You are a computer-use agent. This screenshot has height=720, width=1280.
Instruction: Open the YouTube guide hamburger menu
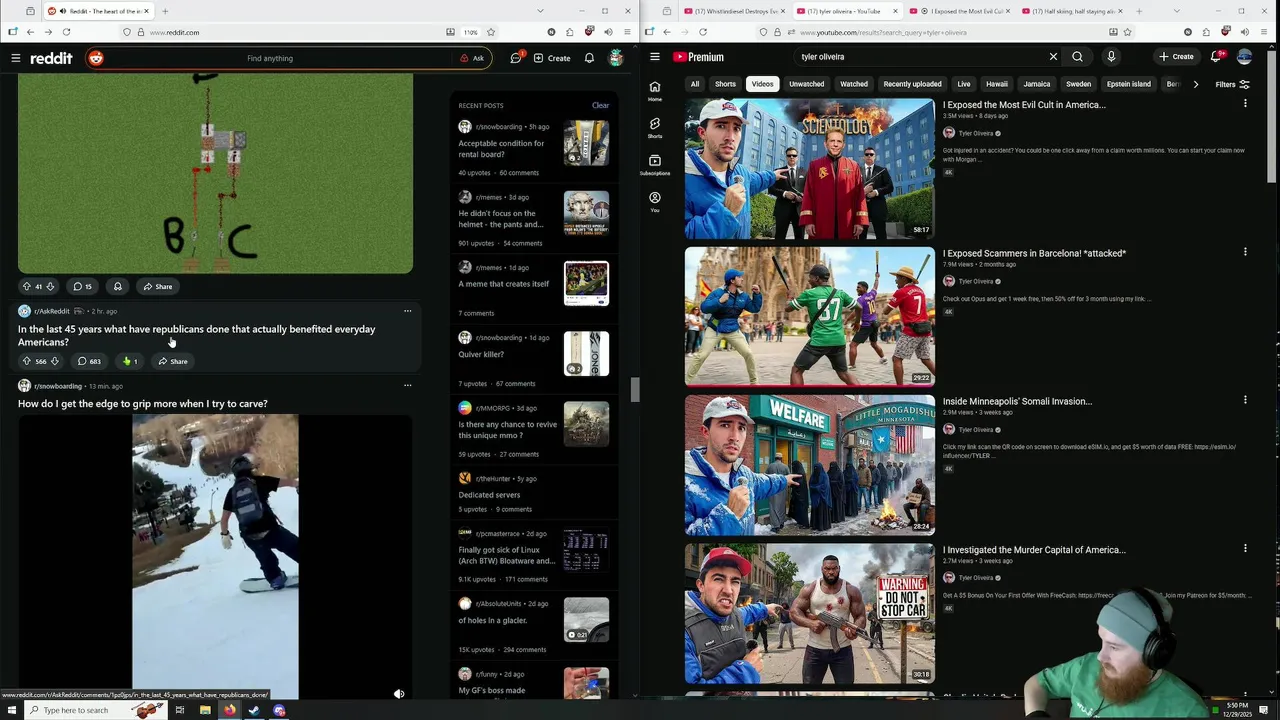[655, 57]
